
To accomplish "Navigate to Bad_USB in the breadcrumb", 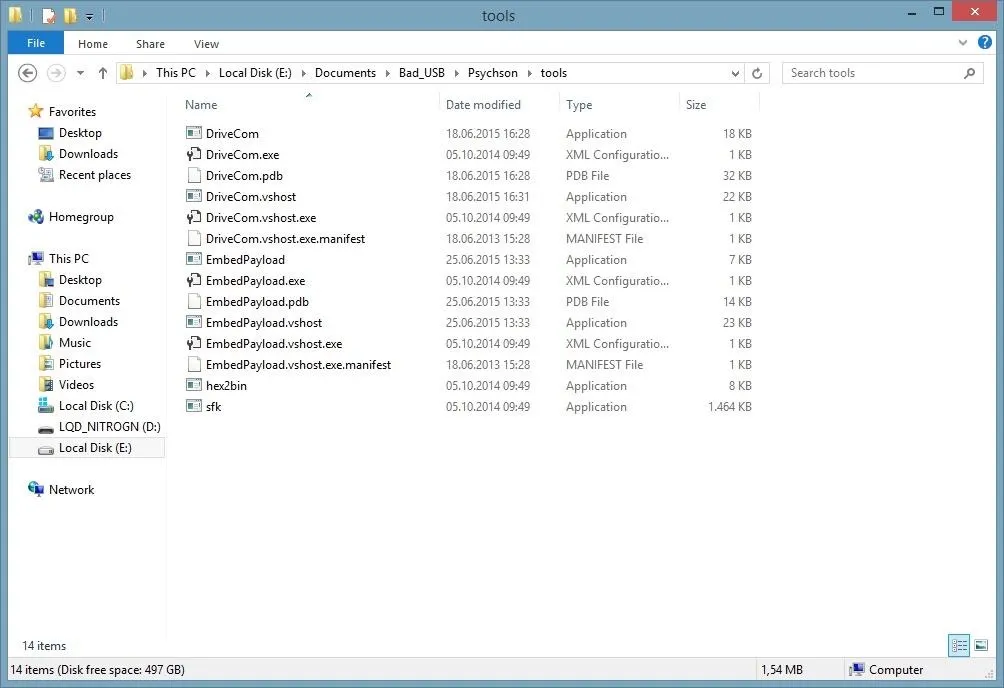I will [x=421, y=73].
